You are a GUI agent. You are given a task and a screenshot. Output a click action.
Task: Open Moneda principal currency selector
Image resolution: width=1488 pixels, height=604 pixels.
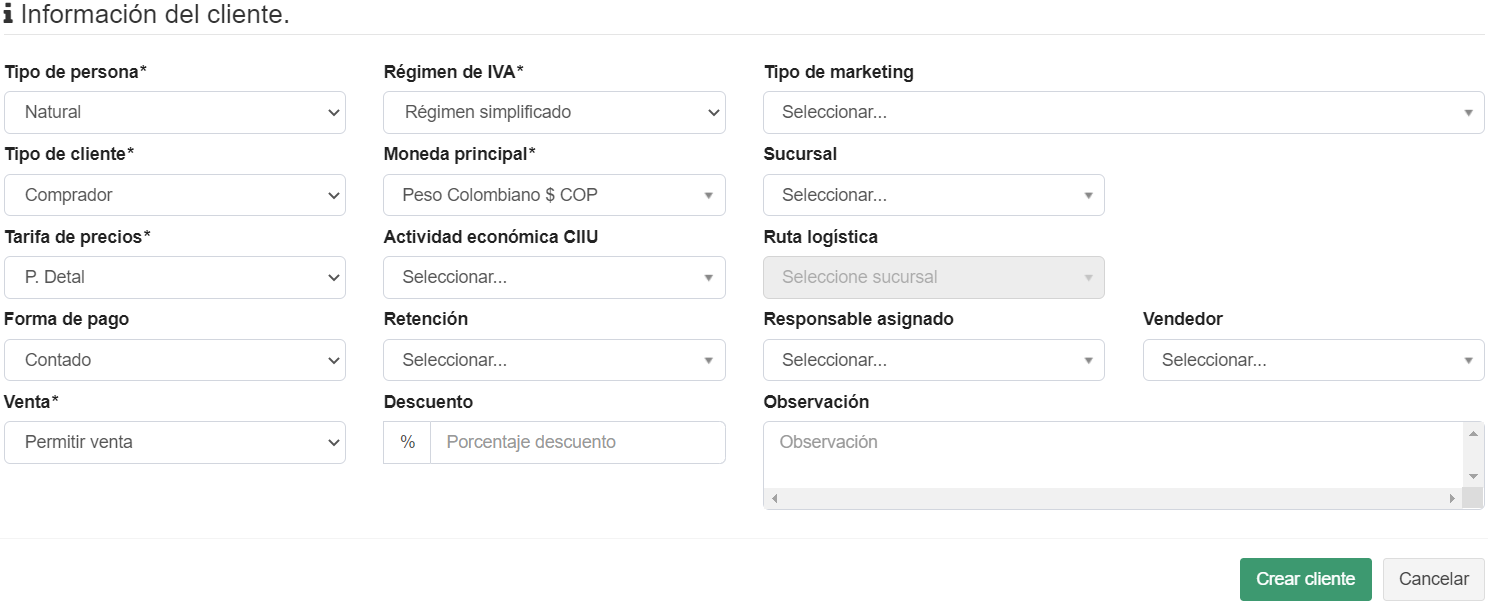[554, 195]
